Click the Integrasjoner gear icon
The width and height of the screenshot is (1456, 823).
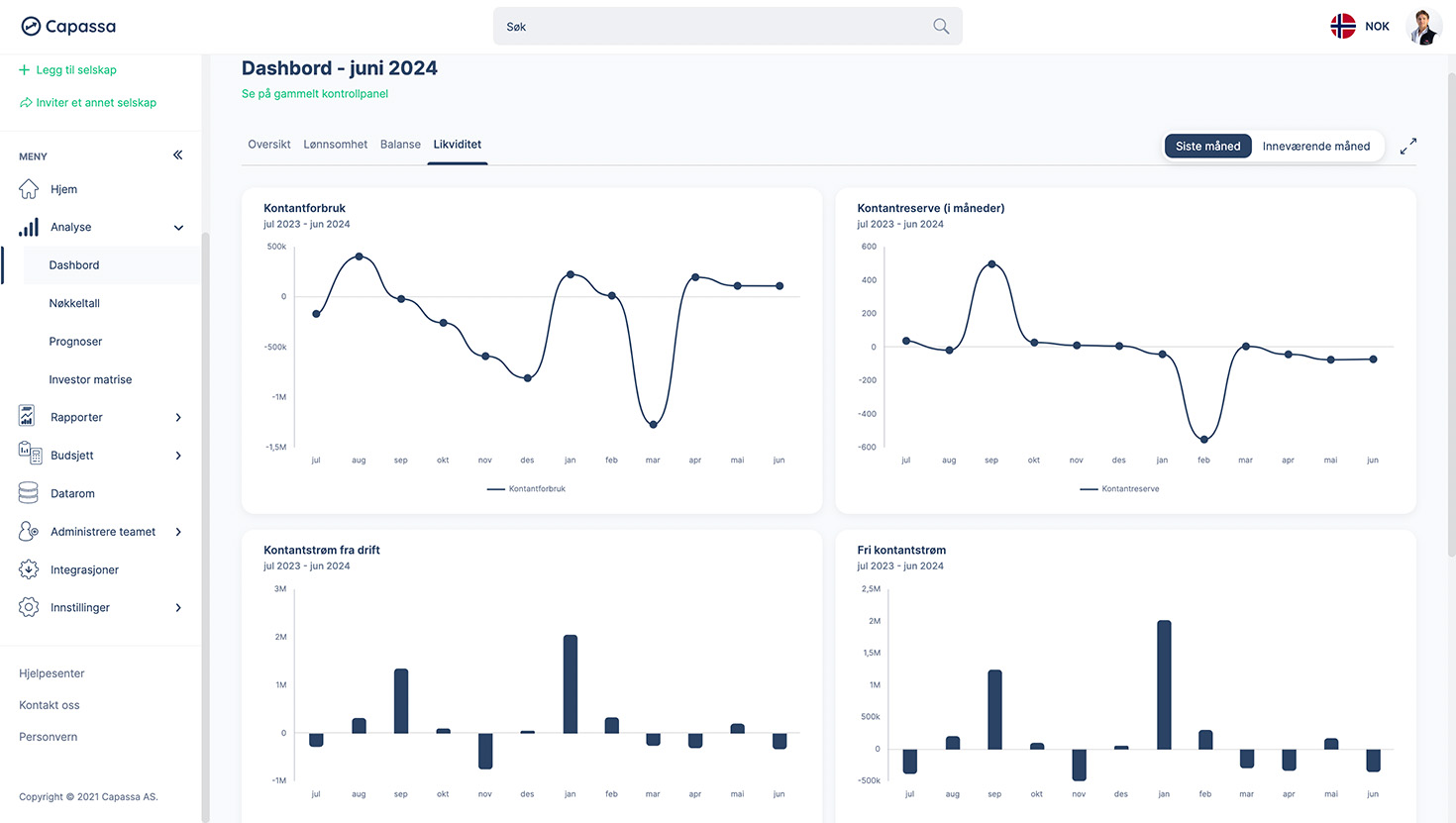(29, 569)
